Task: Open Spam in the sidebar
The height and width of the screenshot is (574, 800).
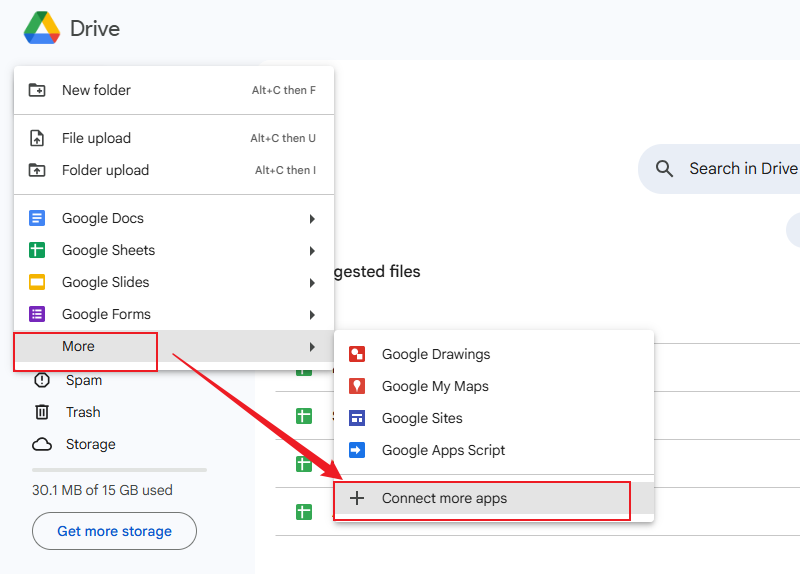Action: [84, 380]
